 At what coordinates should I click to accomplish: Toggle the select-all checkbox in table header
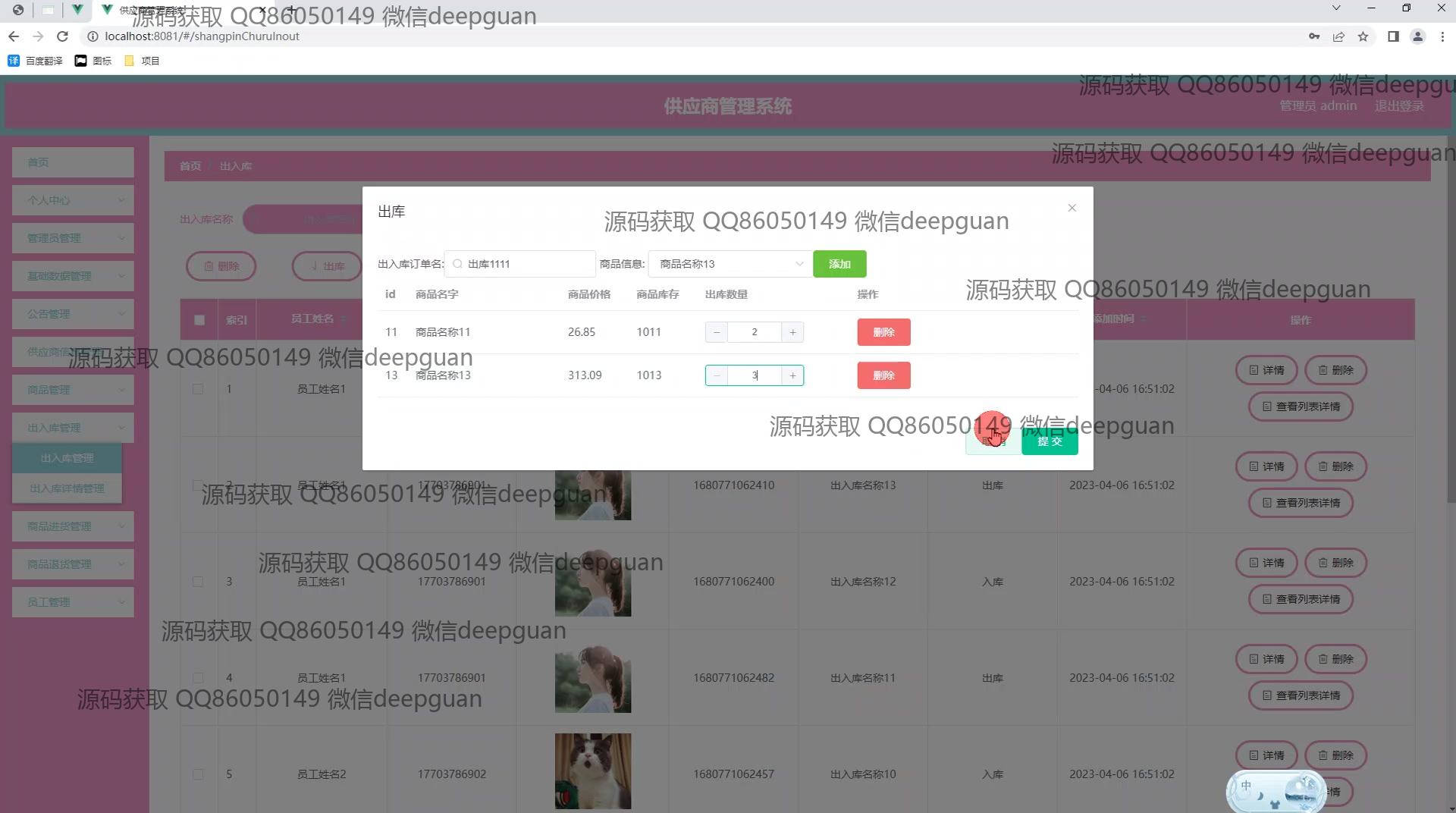pyautogui.click(x=199, y=320)
